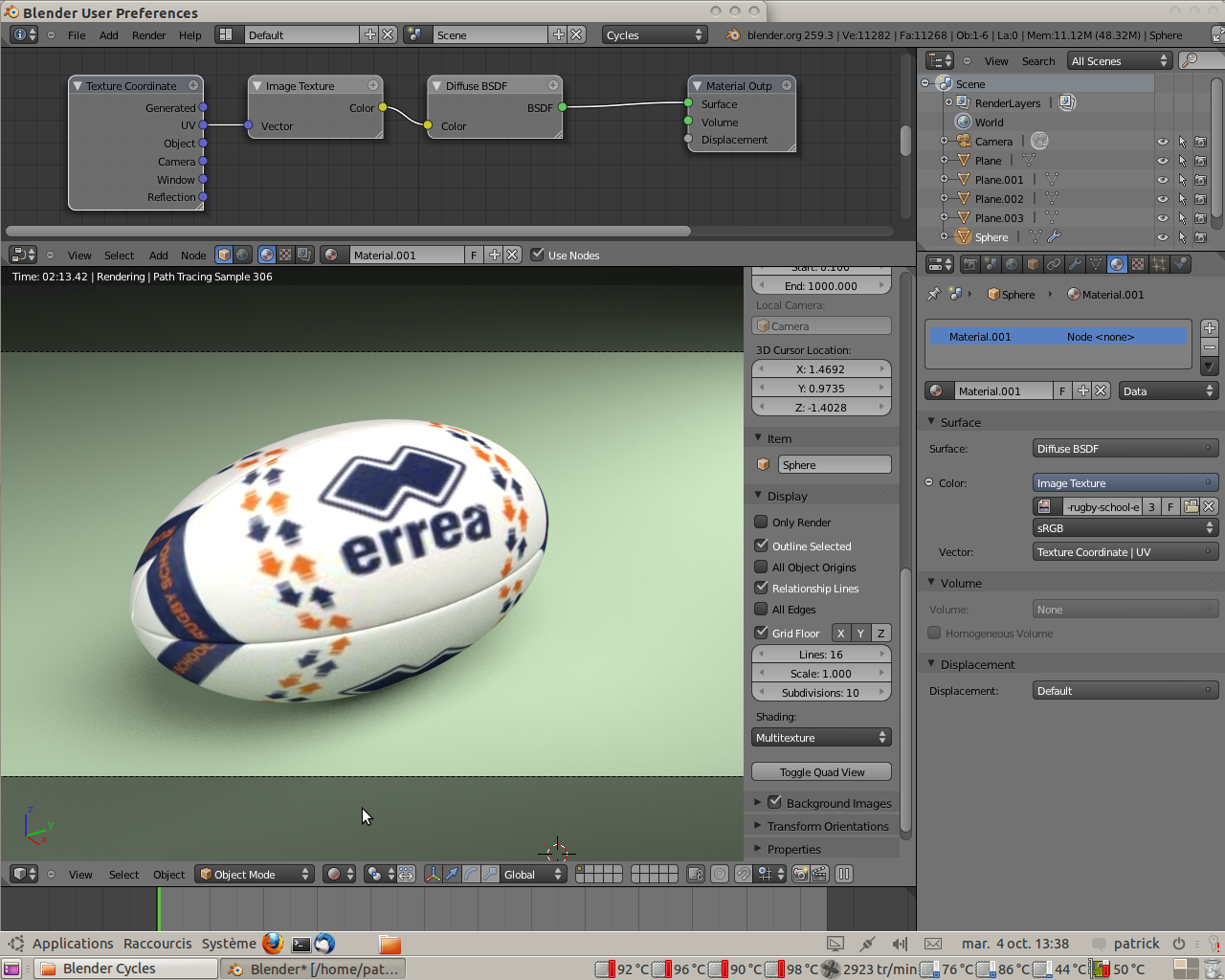Open the Particles properties tab (sparkles icon)
The image size is (1225, 980).
pos(1157,264)
